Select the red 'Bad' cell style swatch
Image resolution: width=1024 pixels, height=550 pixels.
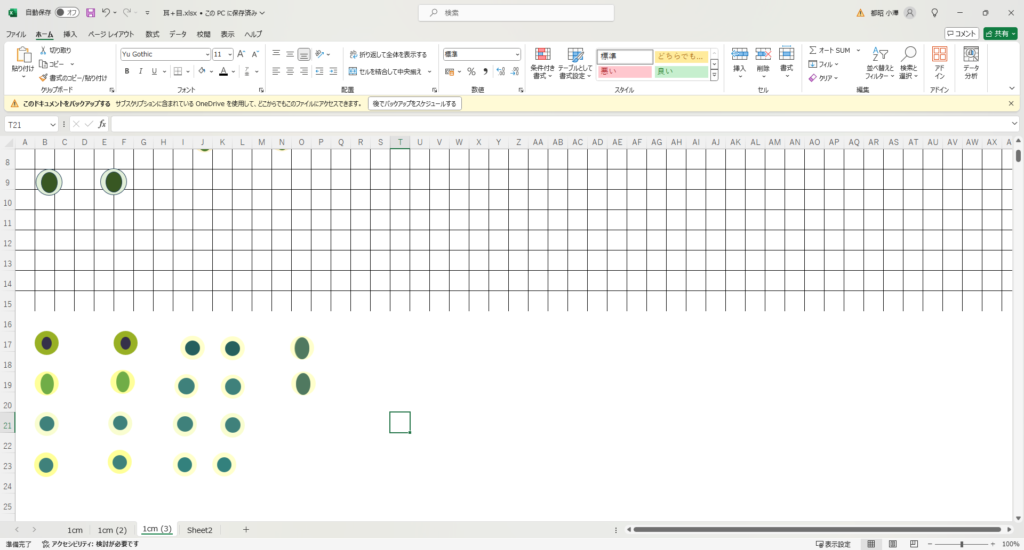[624, 72]
